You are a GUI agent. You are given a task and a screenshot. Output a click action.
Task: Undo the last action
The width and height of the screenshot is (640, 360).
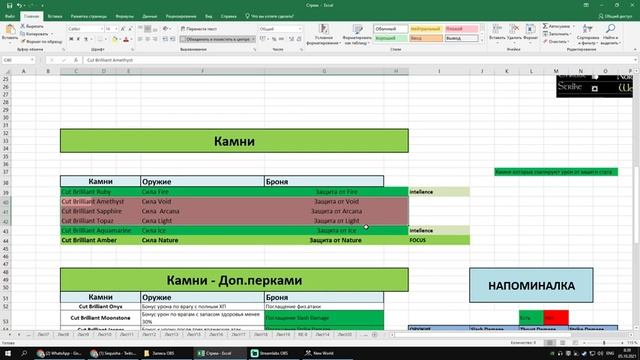pos(19,5)
